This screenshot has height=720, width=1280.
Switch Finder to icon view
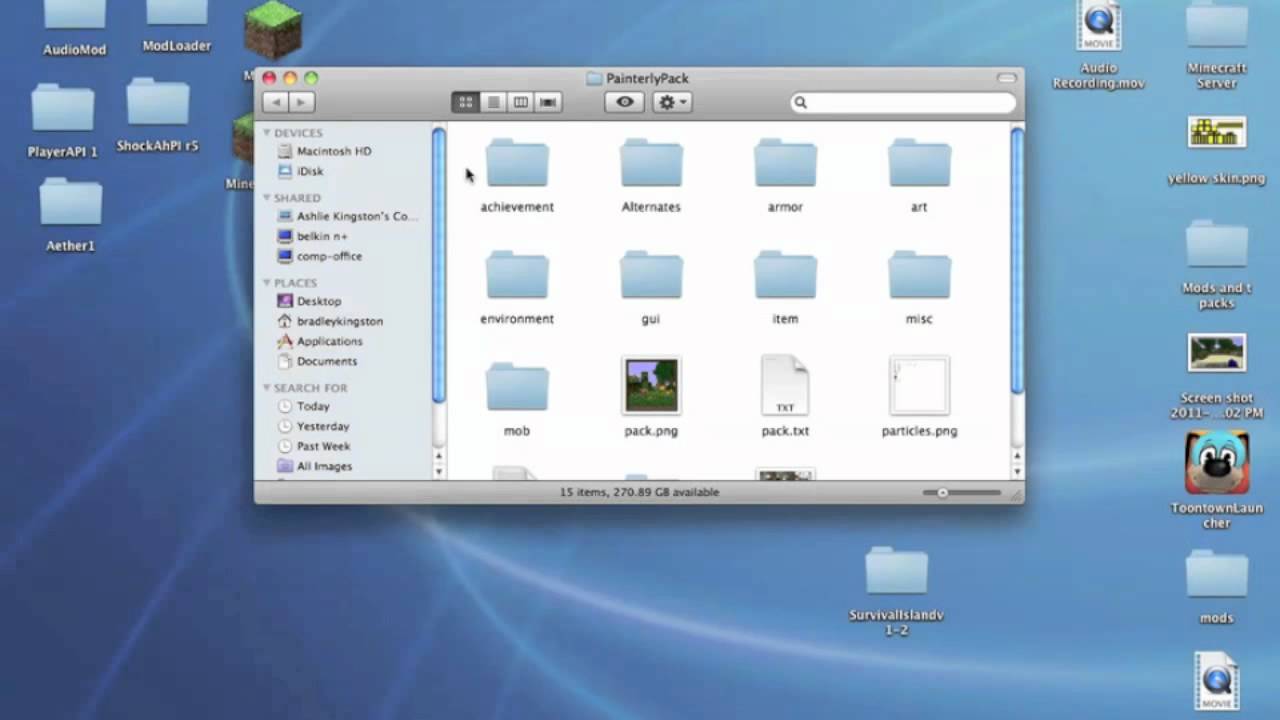click(465, 102)
